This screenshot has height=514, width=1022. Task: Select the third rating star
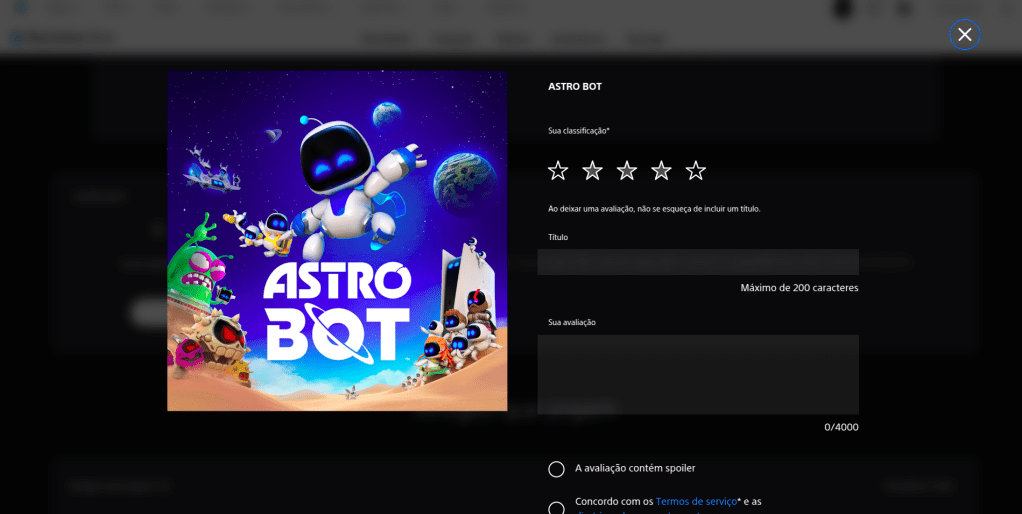click(627, 171)
